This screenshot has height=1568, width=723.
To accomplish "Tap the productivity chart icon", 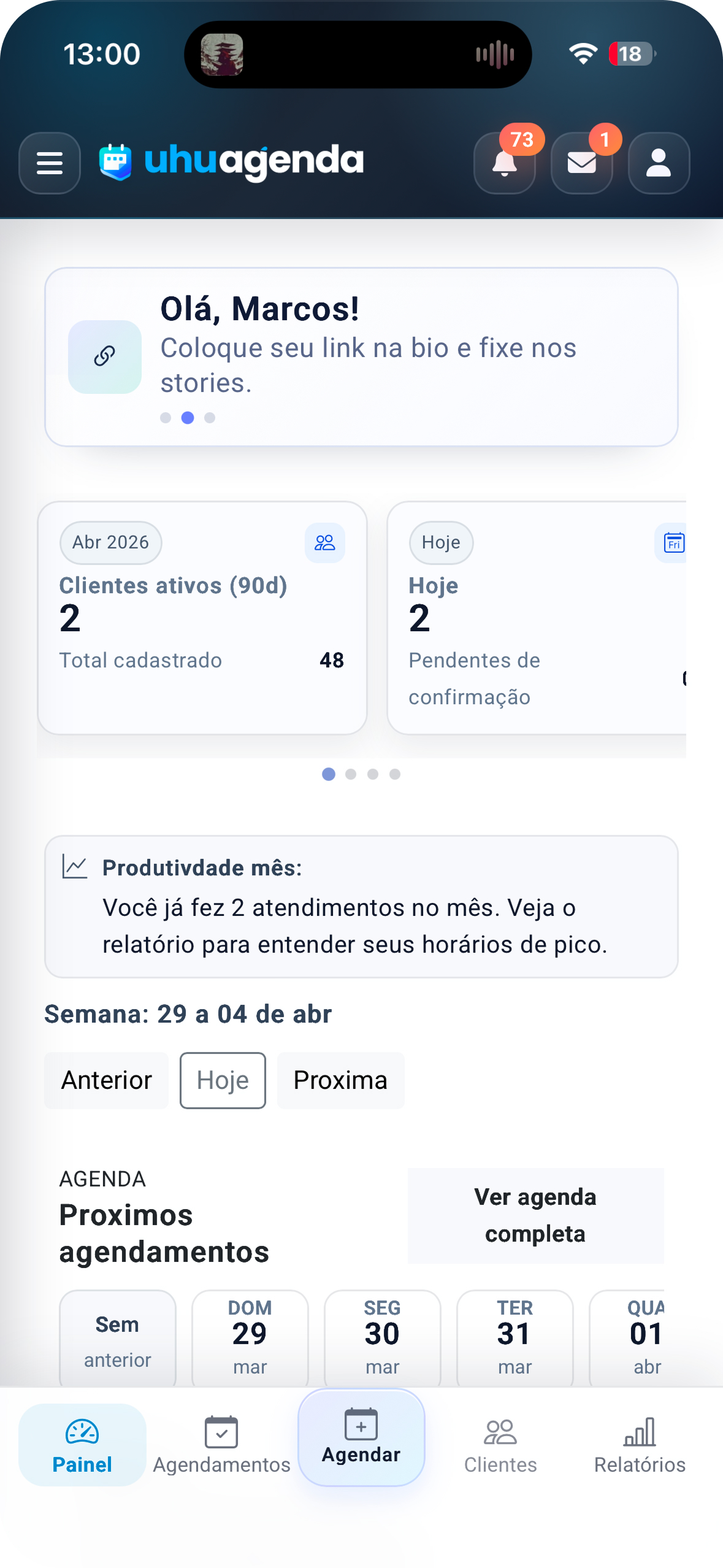I will [75, 867].
